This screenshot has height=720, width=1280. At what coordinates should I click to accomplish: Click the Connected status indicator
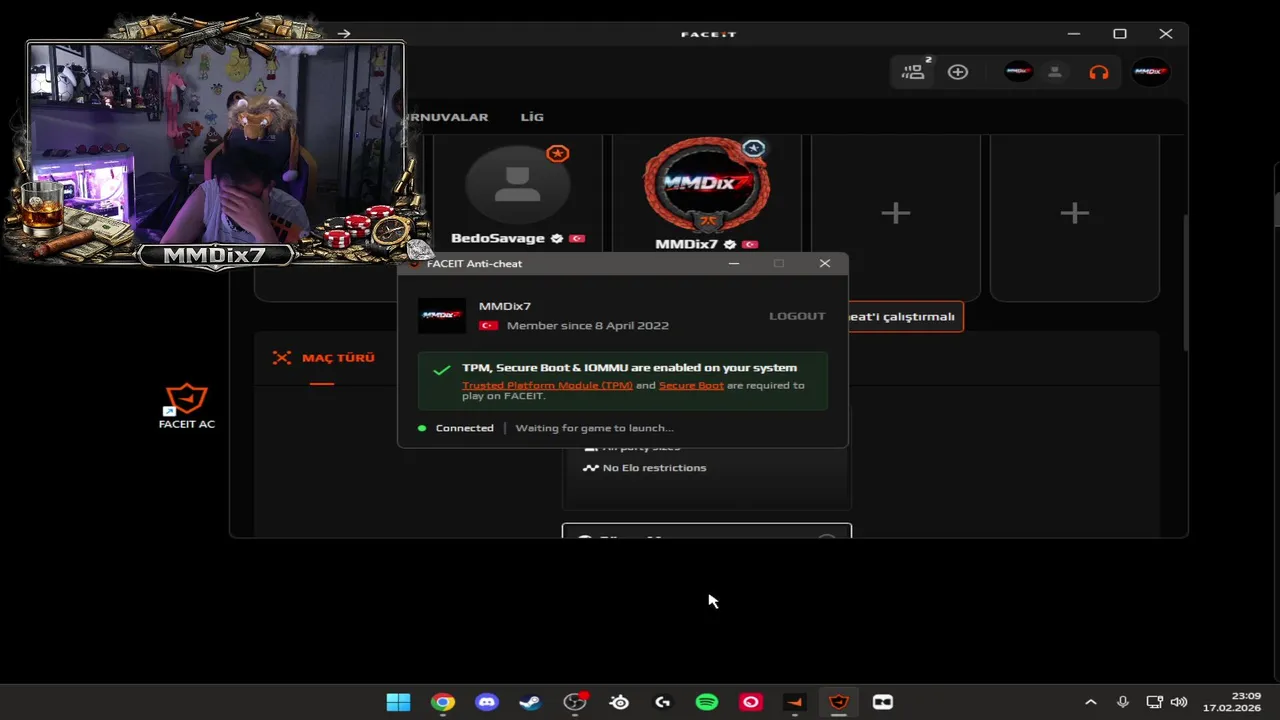click(456, 428)
